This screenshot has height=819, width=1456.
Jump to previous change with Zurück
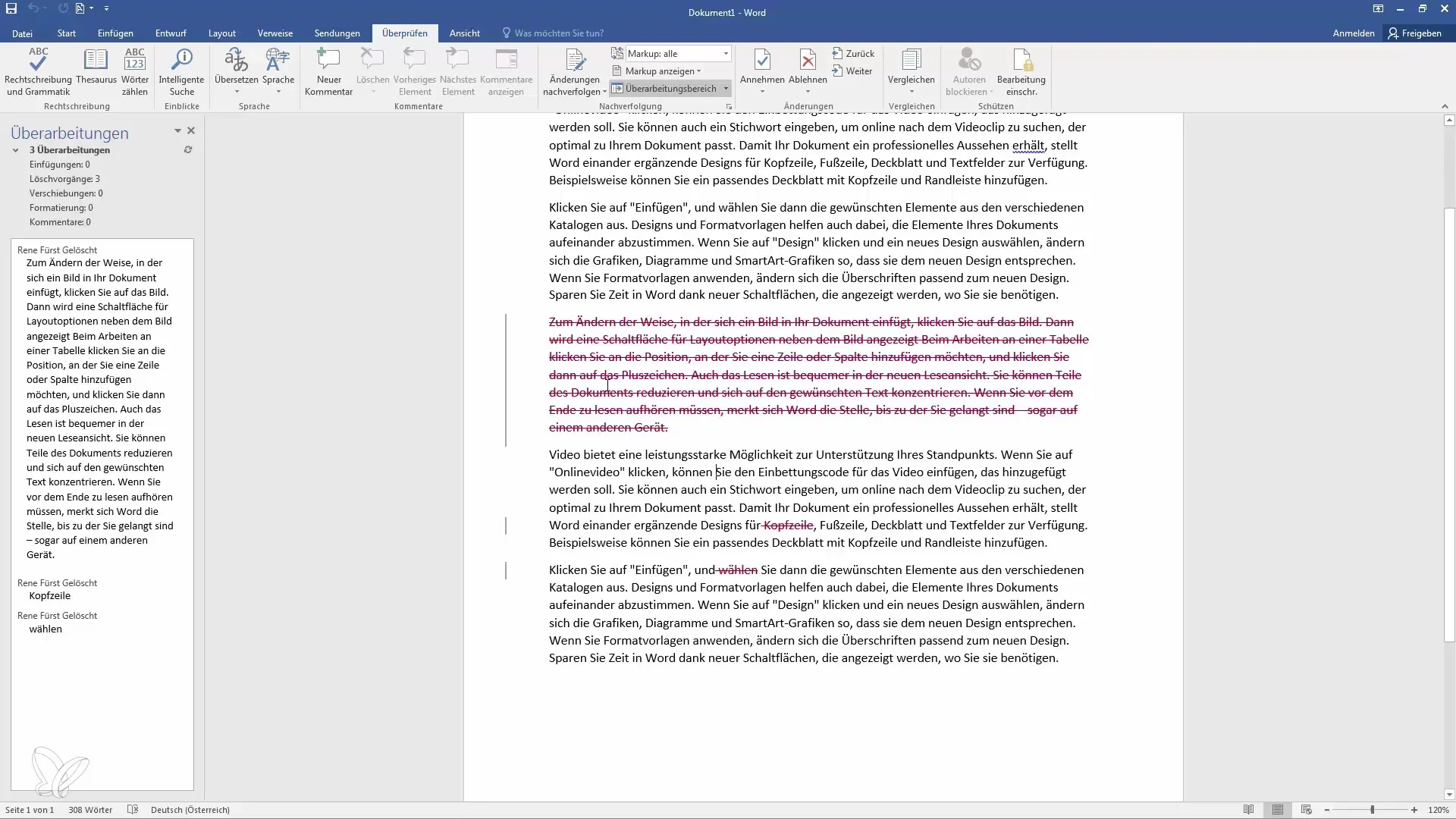coord(853,54)
